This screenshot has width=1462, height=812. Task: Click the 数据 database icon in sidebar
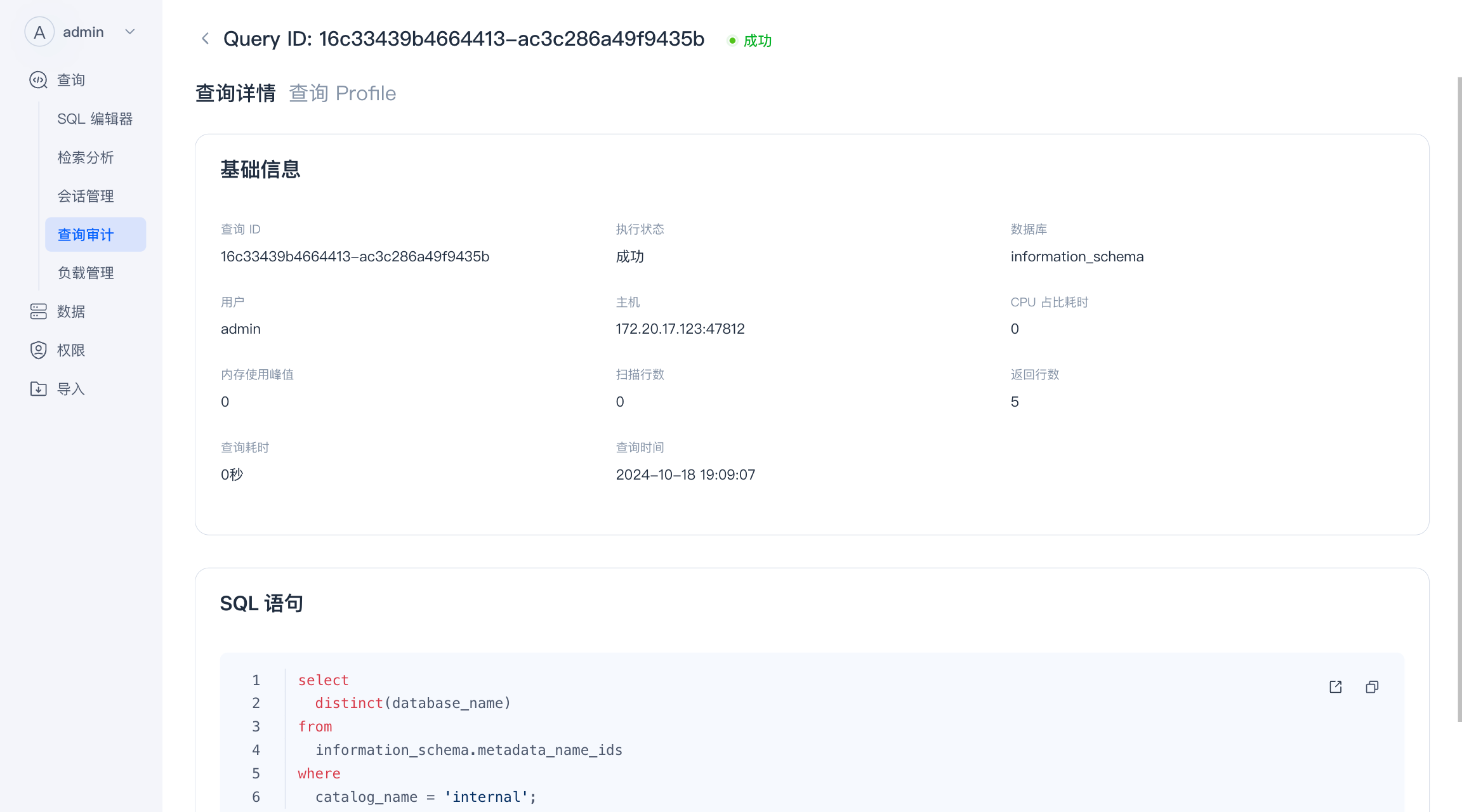pyautogui.click(x=39, y=311)
